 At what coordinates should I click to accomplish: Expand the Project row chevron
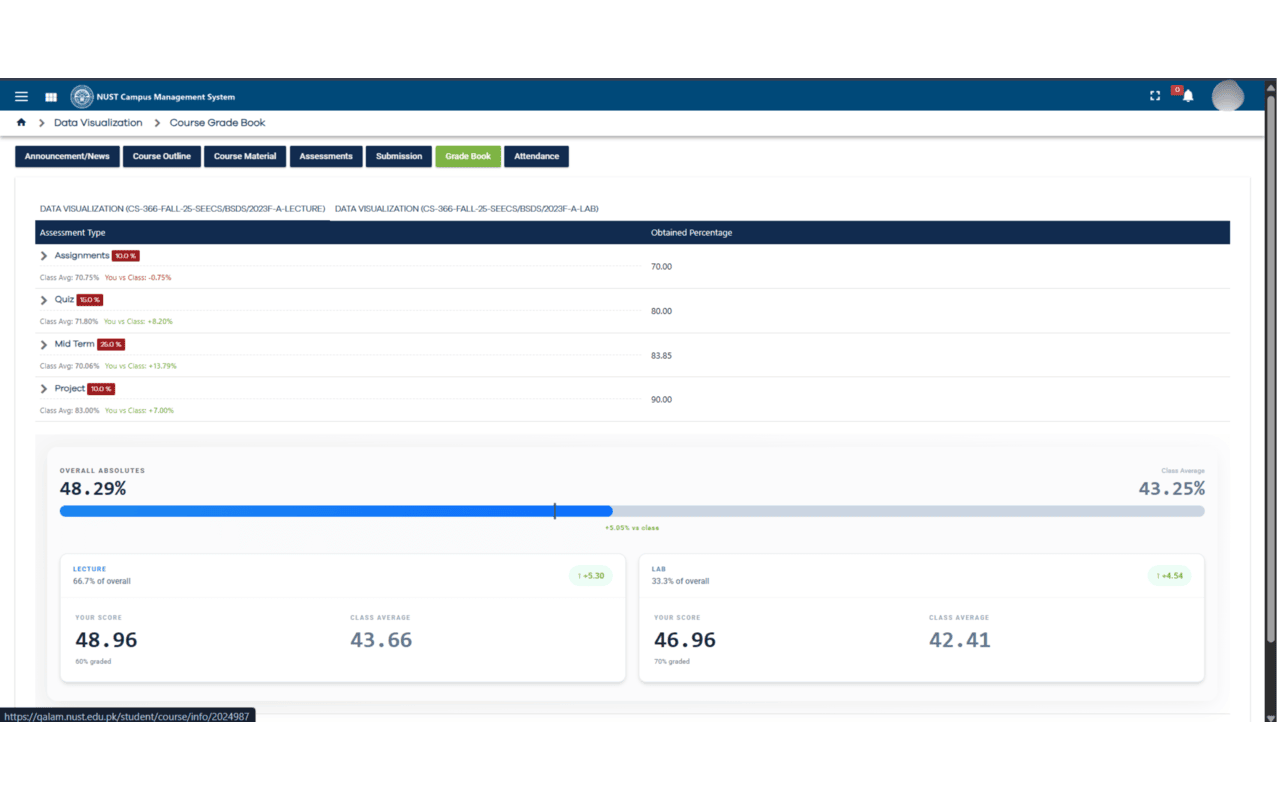tap(44, 388)
